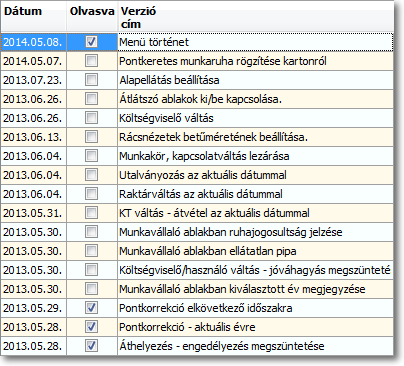Viewport: 404px width, 366px height.
Task: Check Olvasva for Munkavállaló ablakban ellátatlan pipa
Action: pyautogui.click(x=91, y=251)
